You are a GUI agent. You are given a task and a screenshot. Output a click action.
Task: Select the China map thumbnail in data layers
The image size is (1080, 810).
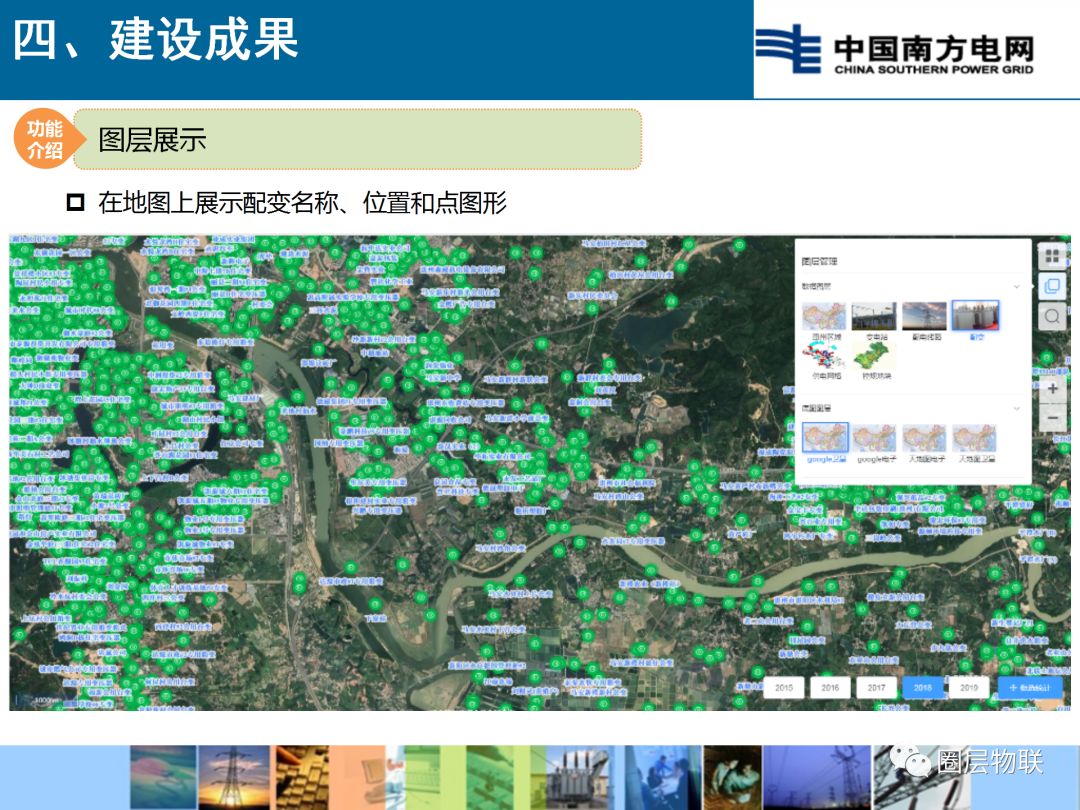(x=824, y=316)
